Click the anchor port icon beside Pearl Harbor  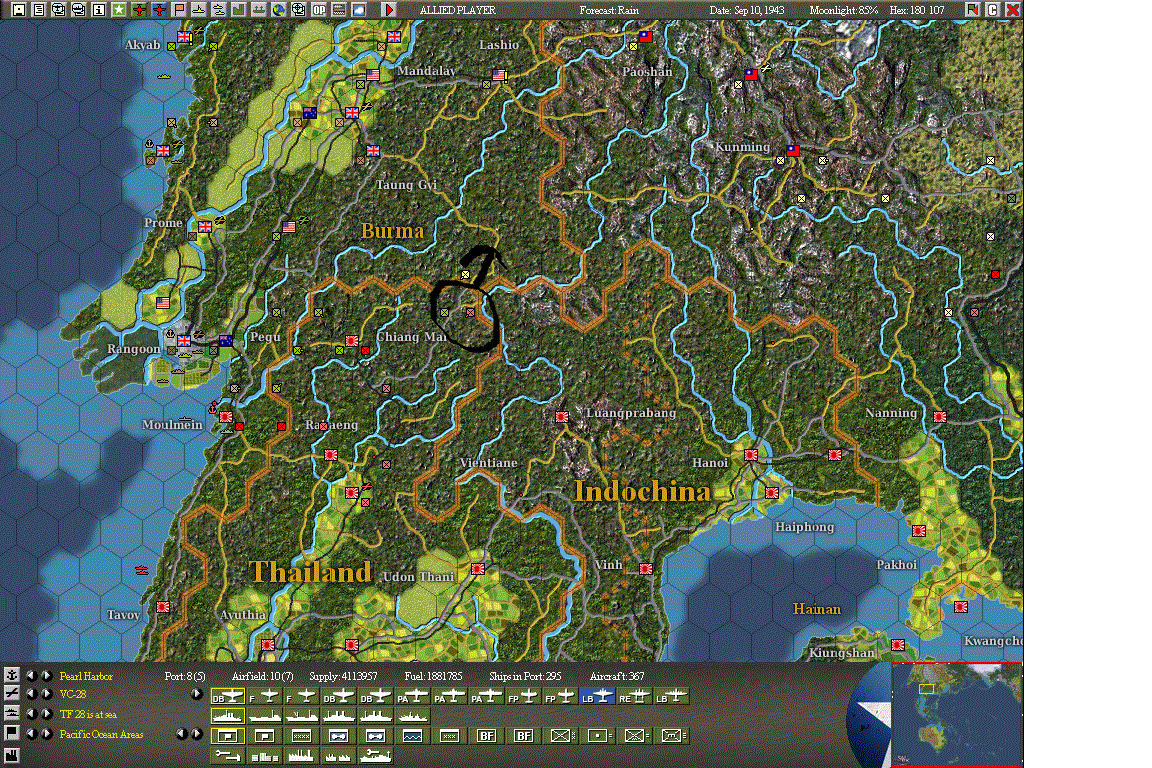tap(12, 675)
